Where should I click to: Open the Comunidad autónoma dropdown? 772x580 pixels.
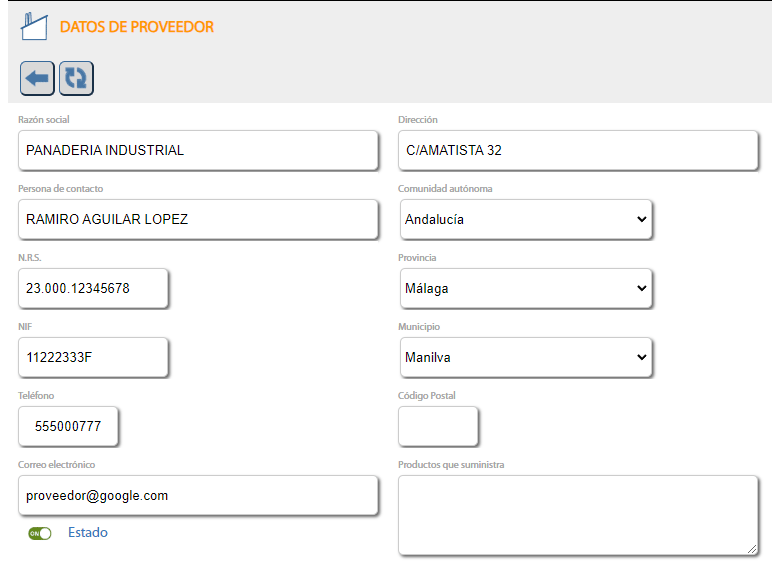click(526, 220)
